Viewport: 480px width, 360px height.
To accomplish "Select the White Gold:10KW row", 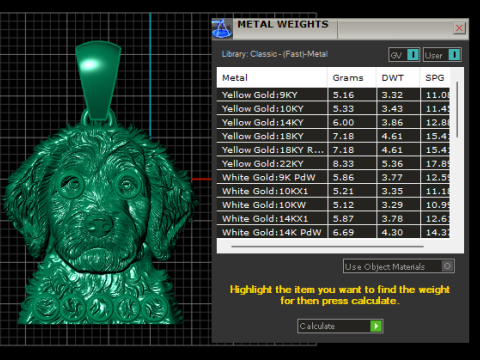I will click(x=333, y=205).
